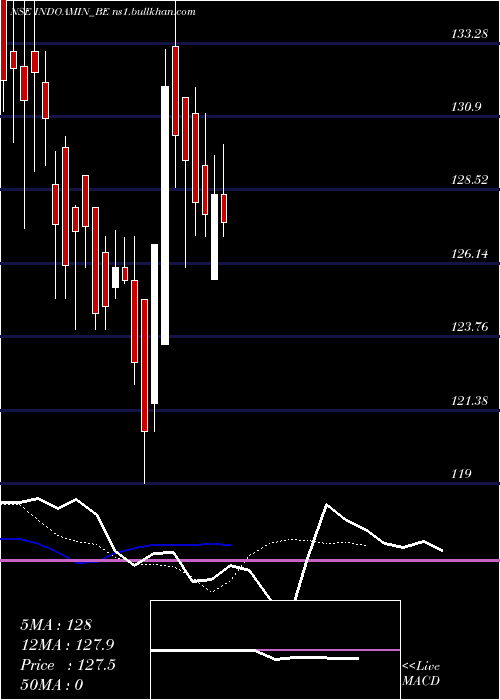This screenshot has width=500, height=700.
Task: Click the 126.14 price level label
Action: 469,254
